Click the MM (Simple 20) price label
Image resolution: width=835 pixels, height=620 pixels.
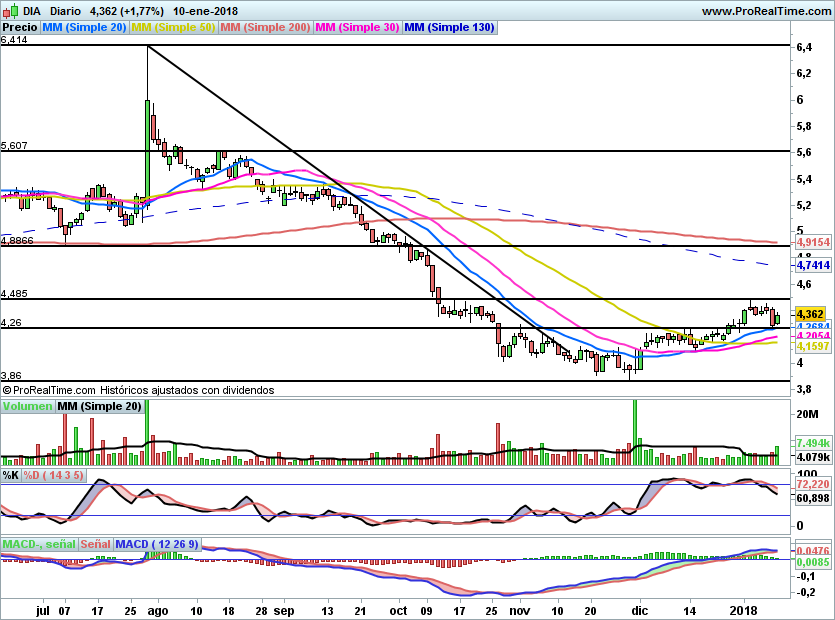(x=84, y=28)
